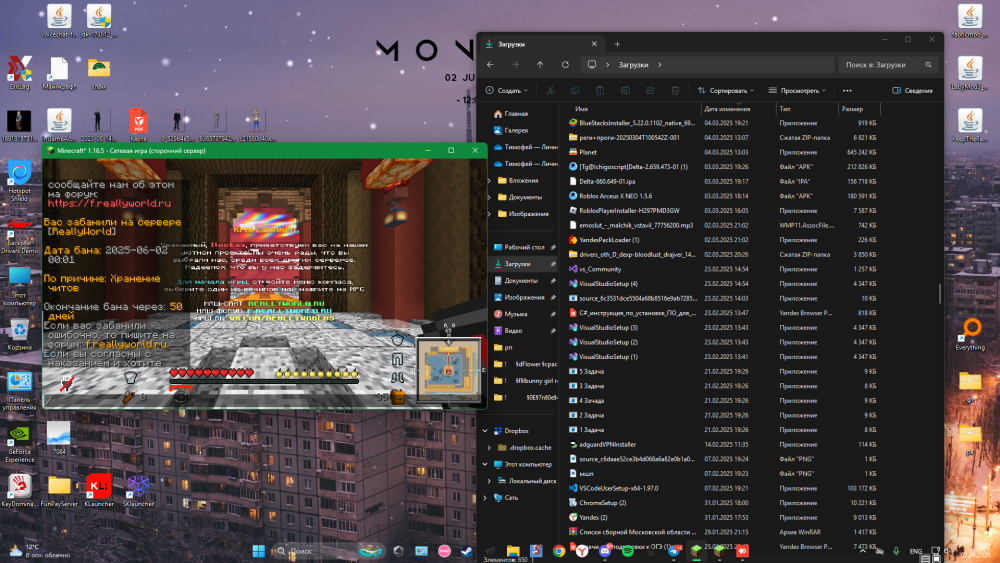This screenshot has width=1000, height=563.
Task: Select the Загрузки Explorer tab
Action: [541, 44]
